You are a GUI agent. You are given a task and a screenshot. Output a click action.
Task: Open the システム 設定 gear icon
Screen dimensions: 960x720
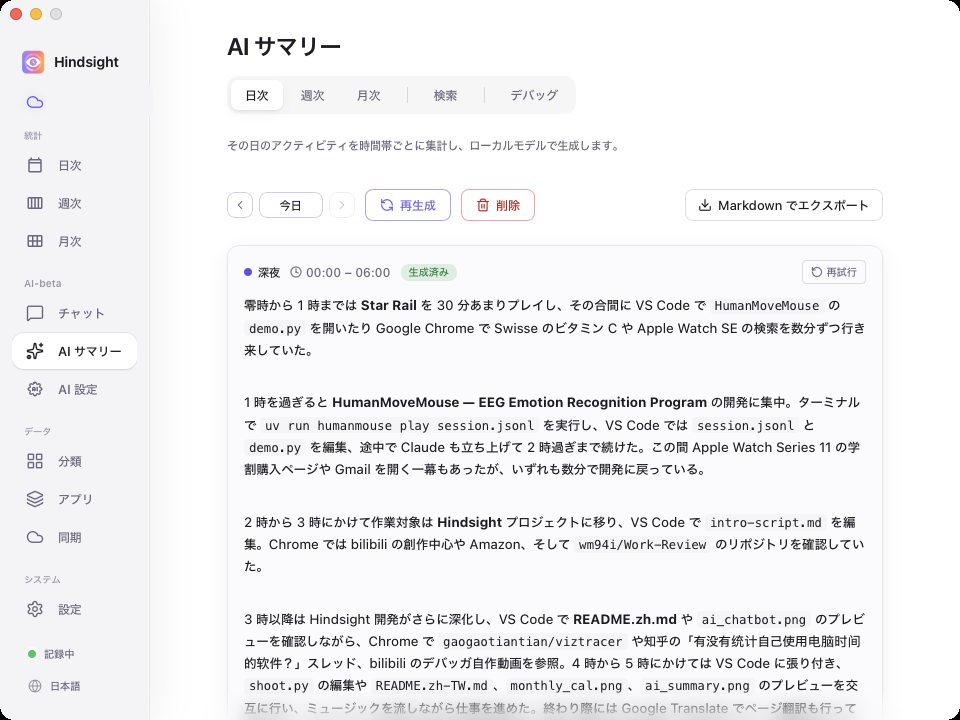[x=35, y=609]
